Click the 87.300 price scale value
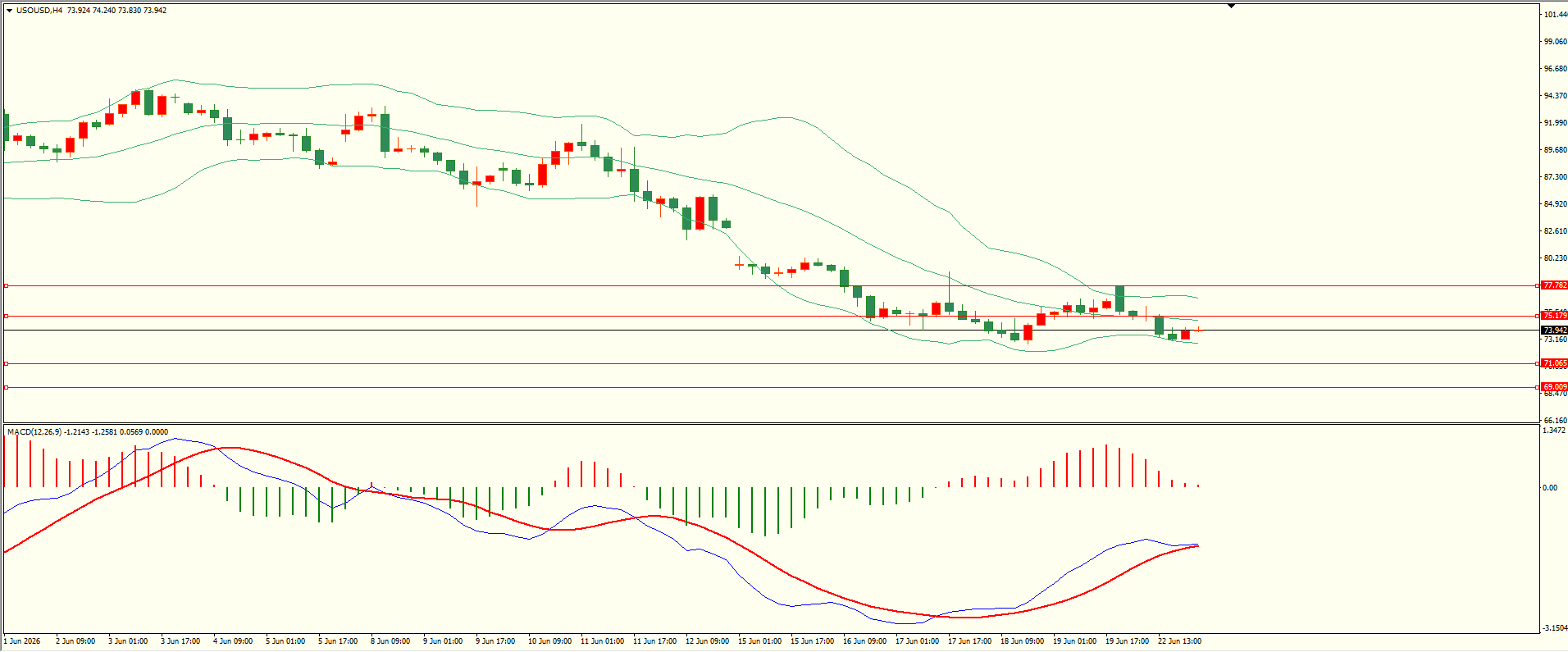 point(1555,177)
